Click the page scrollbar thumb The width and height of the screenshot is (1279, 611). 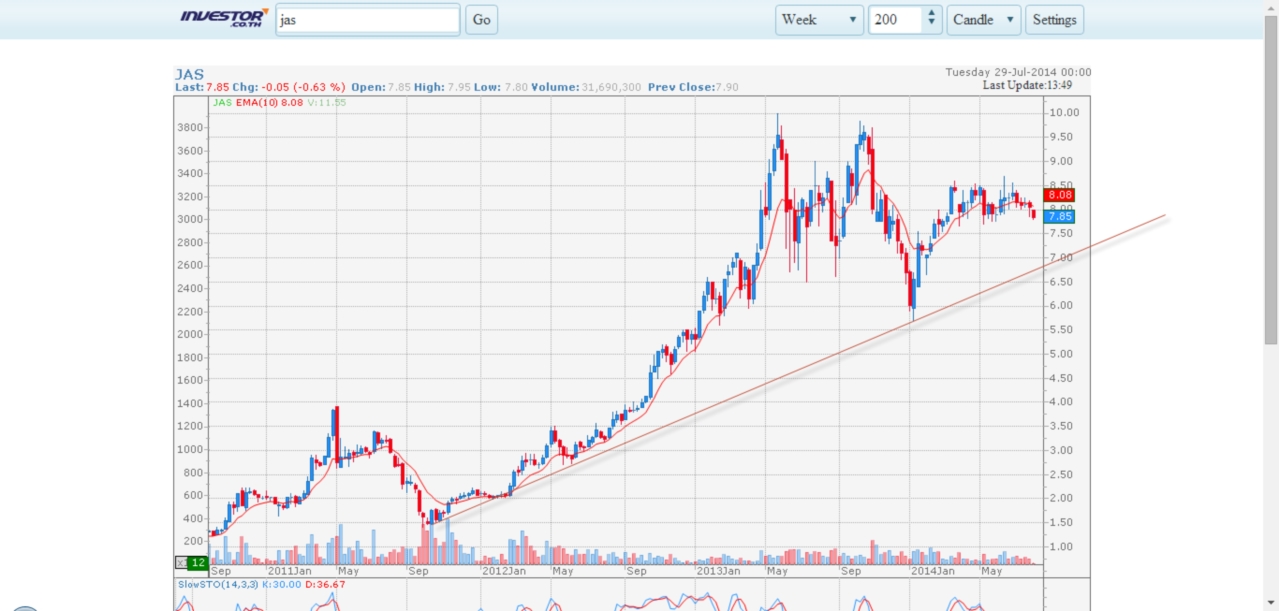1270,180
